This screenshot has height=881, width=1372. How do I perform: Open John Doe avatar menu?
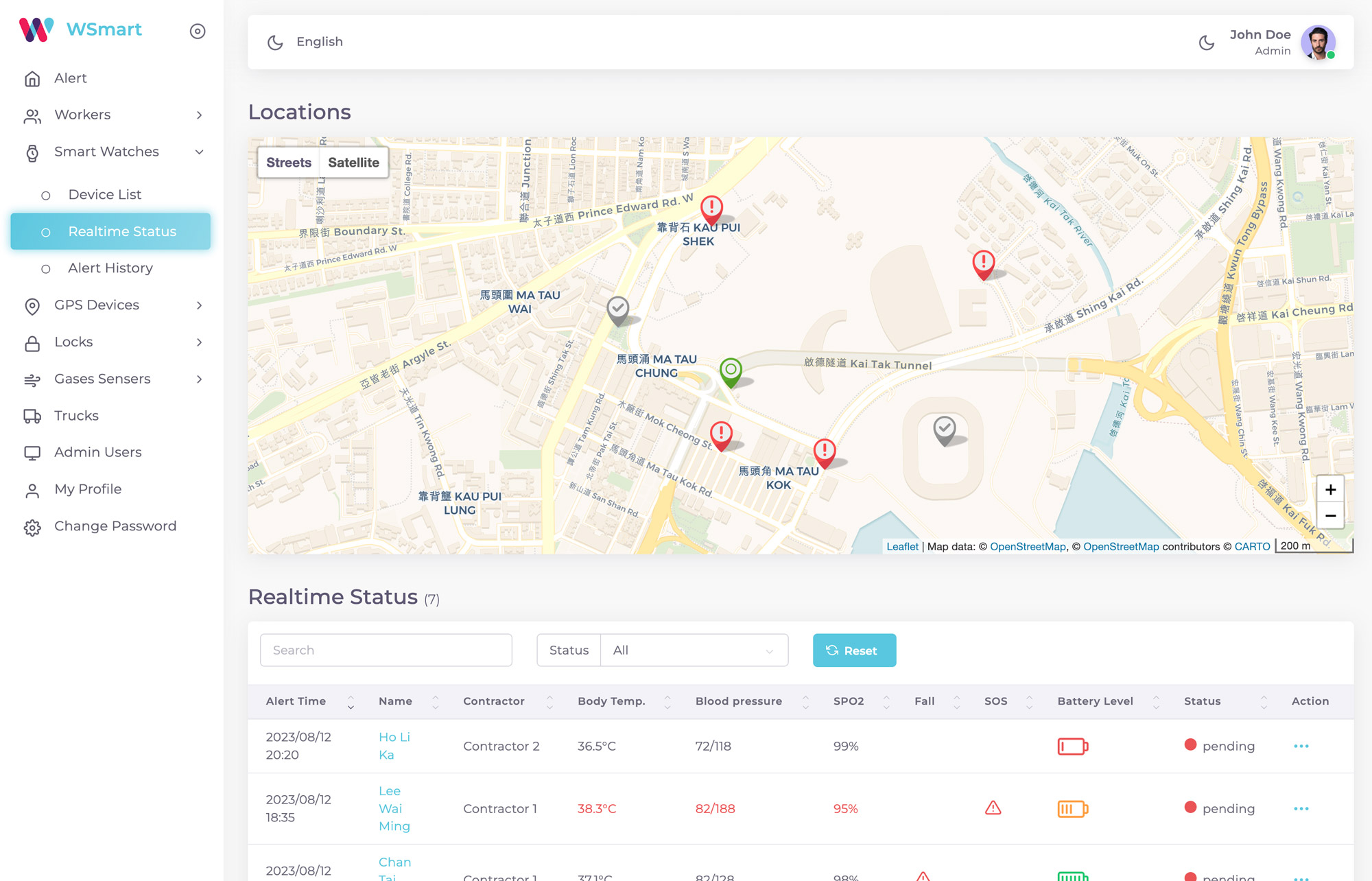tap(1318, 43)
